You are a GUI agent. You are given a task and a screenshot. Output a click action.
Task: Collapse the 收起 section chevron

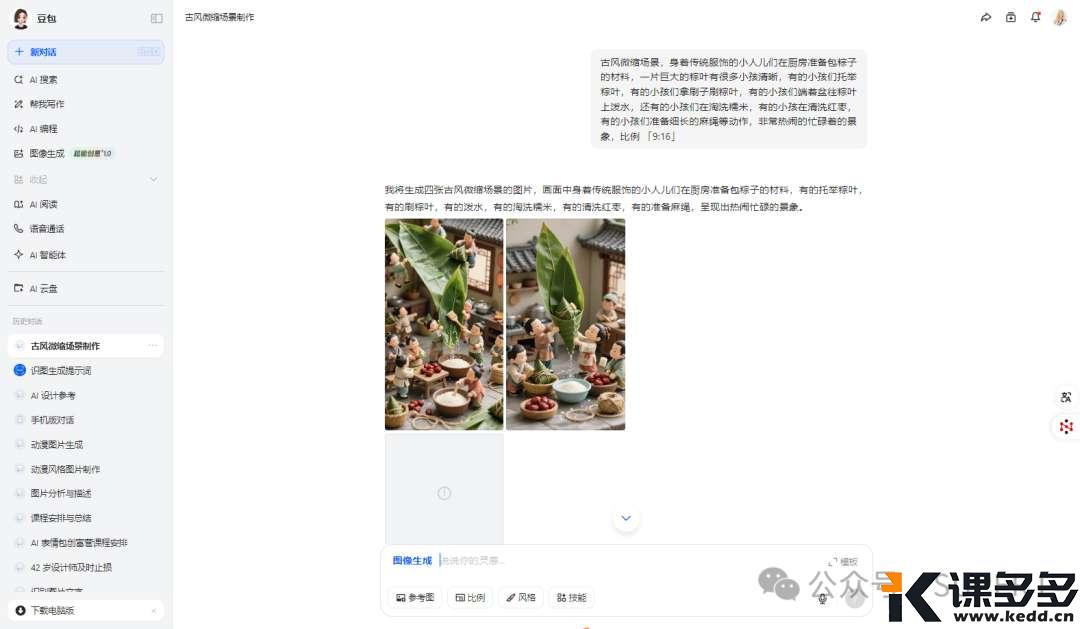click(x=154, y=180)
